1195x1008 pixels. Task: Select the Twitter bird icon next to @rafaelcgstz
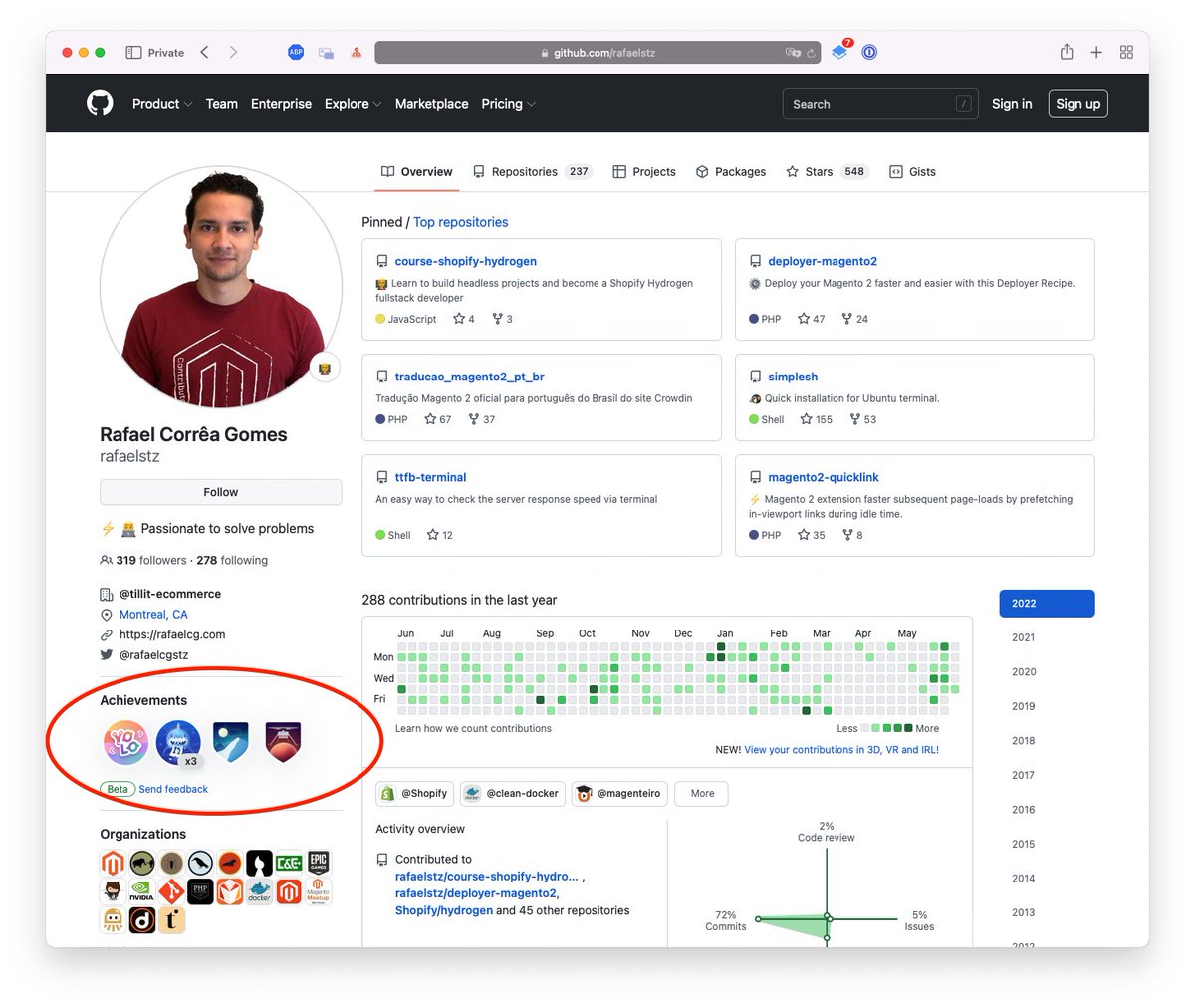coord(105,654)
